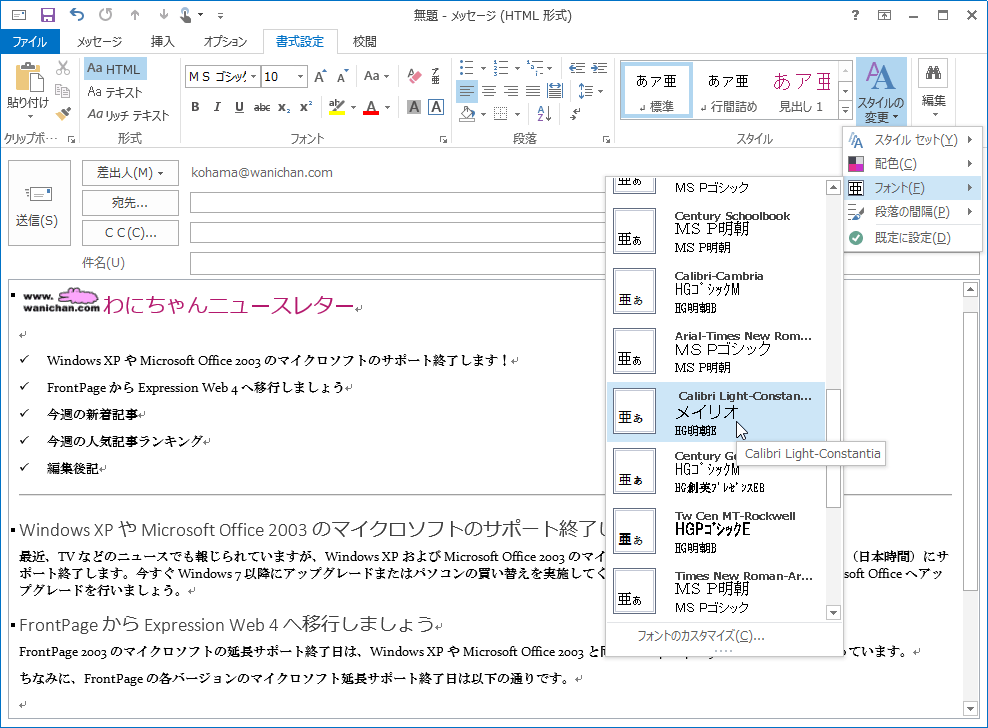This screenshot has width=988, height=728.
Task: Click the スタイルの変更 button
Action: (x=881, y=92)
